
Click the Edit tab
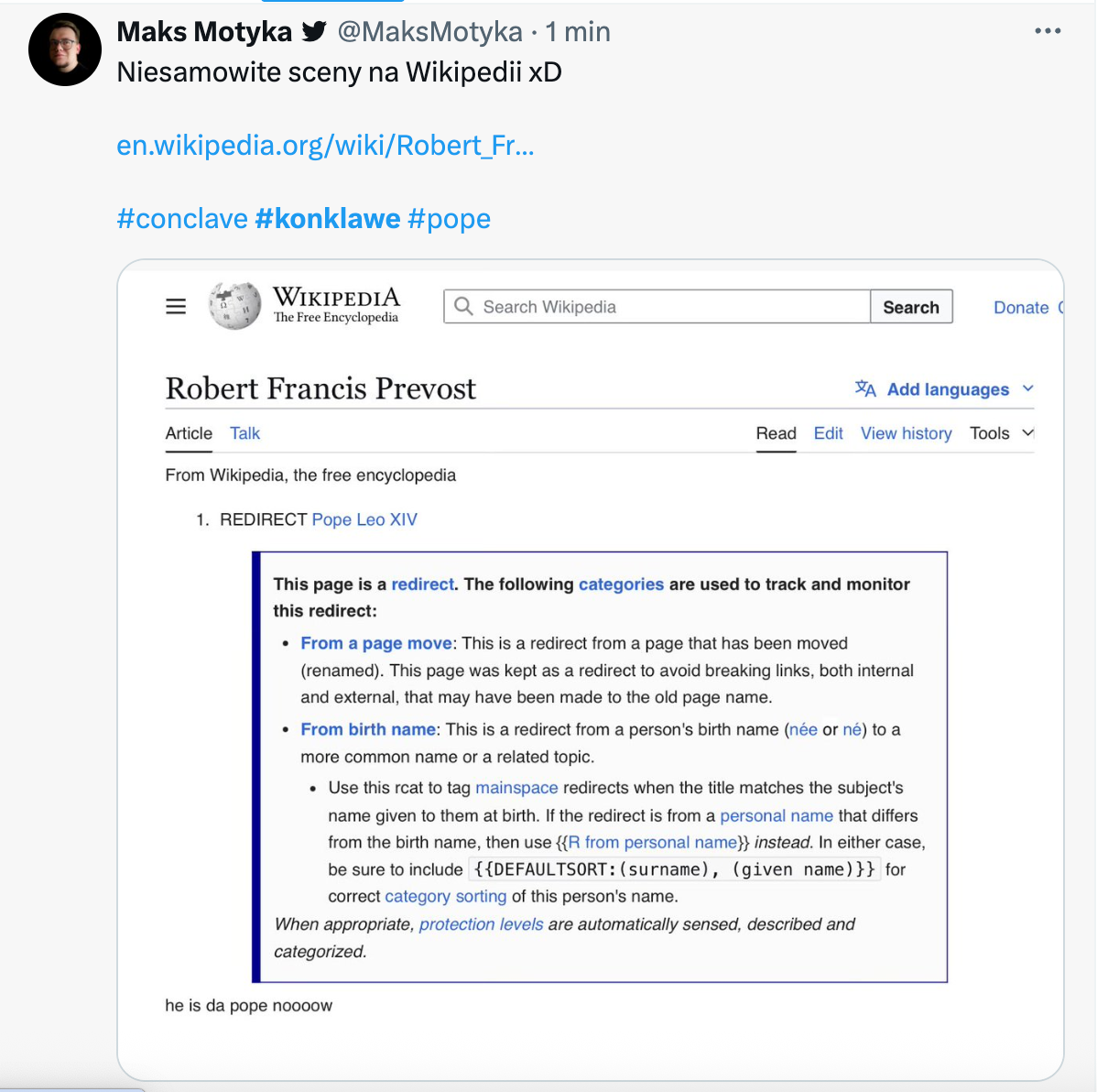point(828,433)
